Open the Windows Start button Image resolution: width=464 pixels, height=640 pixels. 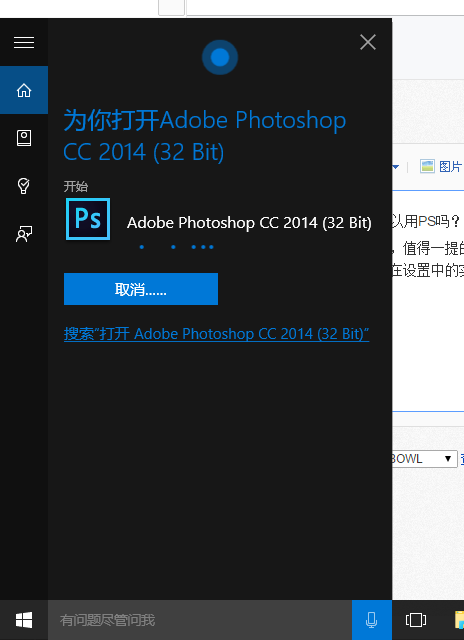tap(24, 620)
